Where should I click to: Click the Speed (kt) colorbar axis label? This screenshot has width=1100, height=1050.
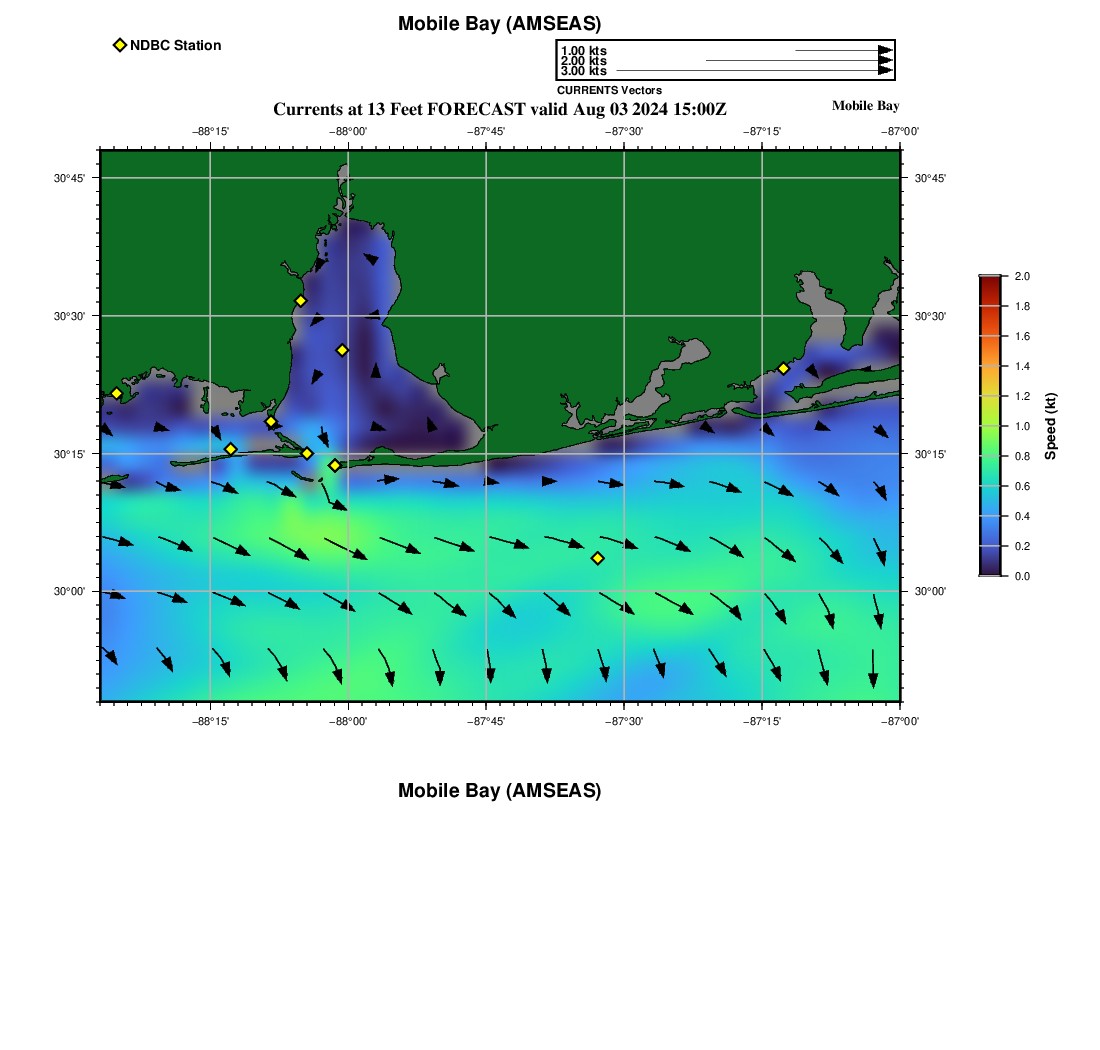1050,426
